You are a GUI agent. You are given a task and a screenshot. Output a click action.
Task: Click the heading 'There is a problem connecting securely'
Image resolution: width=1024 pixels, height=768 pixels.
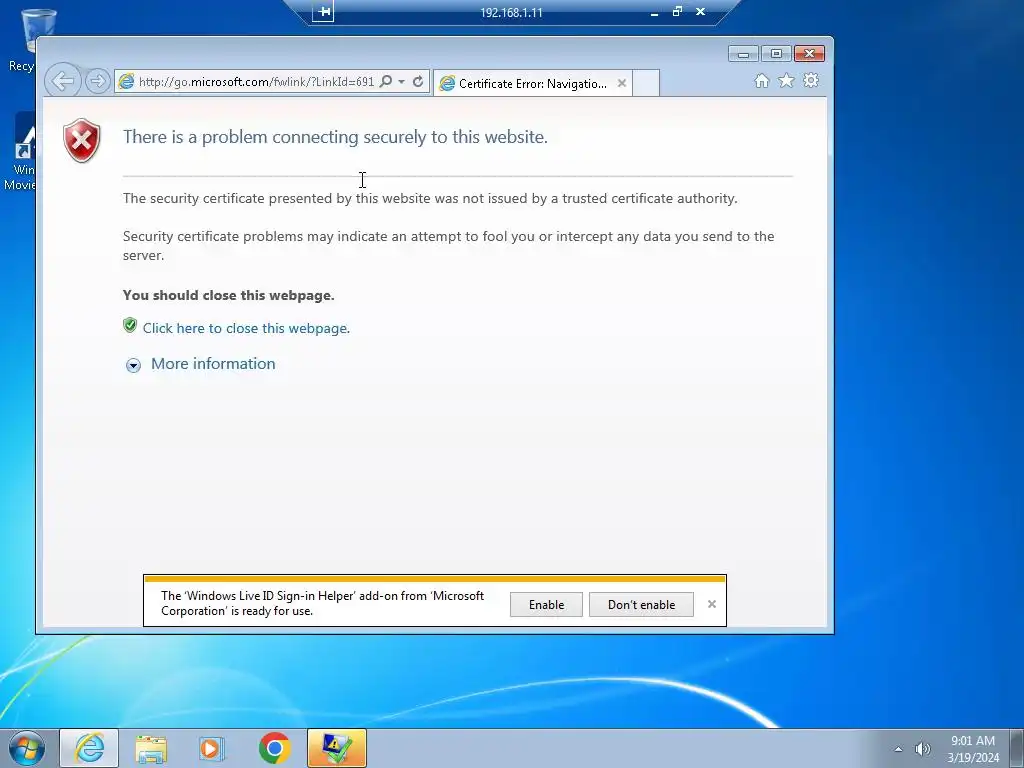pos(335,136)
